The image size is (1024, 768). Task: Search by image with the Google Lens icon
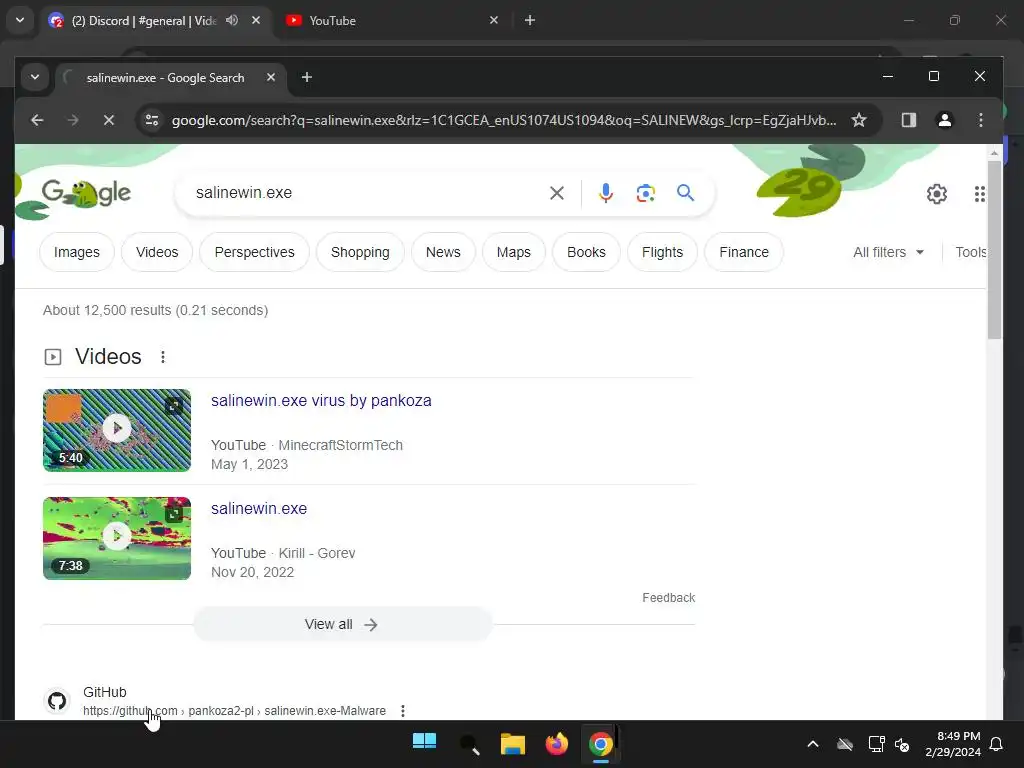coord(645,193)
